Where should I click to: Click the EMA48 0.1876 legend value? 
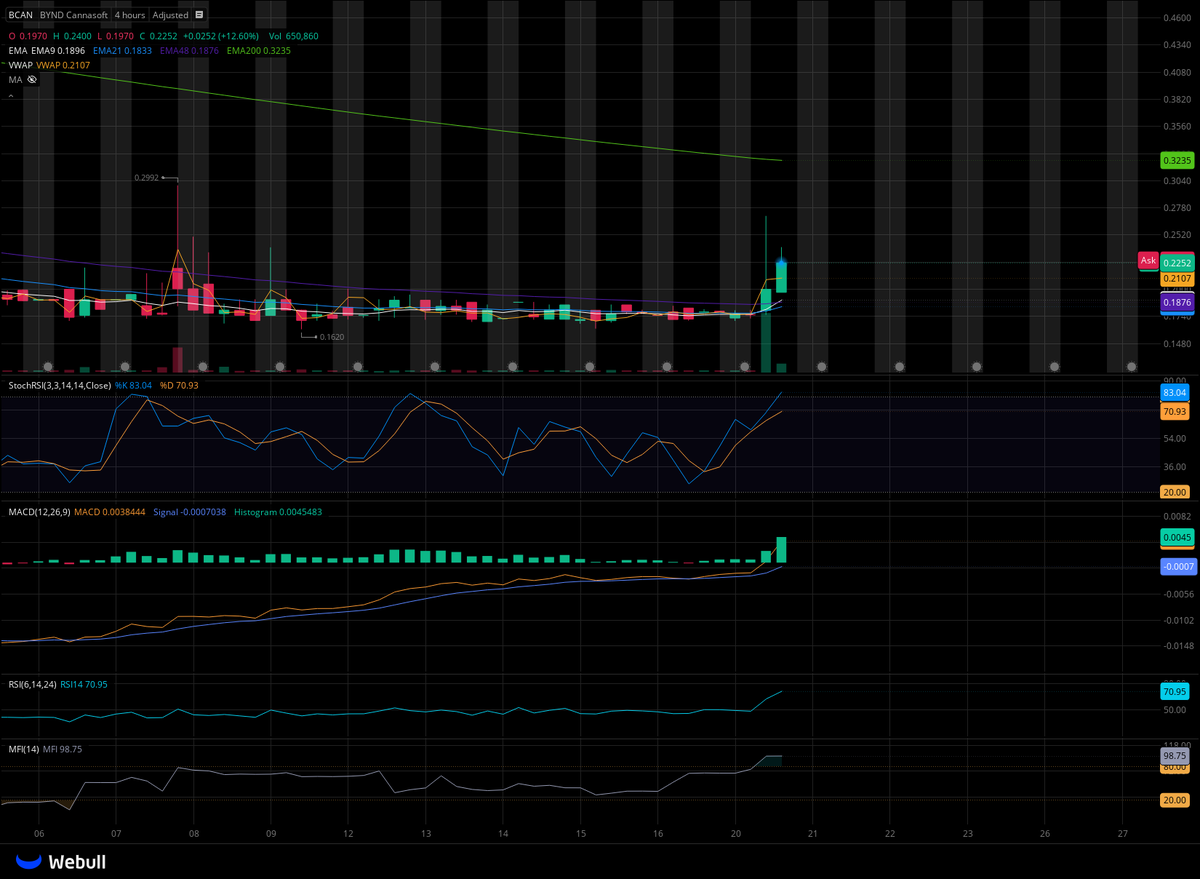(x=190, y=50)
